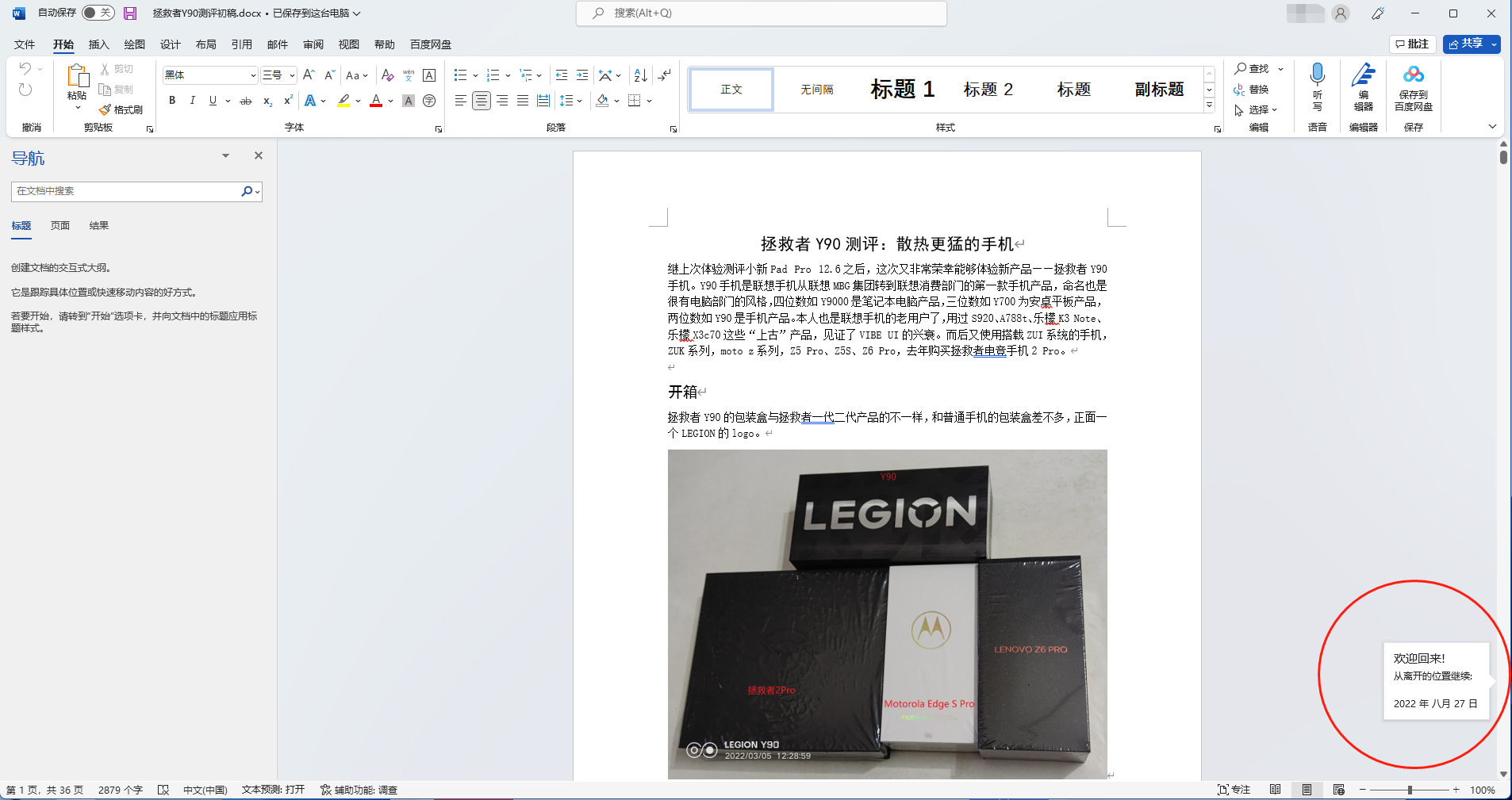1512x800 pixels.
Task: Open the font size dropdown (三号)
Action: [x=292, y=75]
